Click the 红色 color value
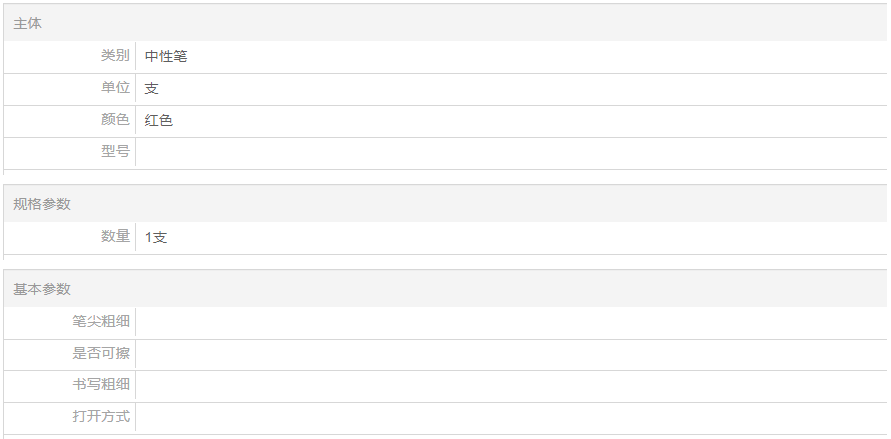 click(159, 120)
